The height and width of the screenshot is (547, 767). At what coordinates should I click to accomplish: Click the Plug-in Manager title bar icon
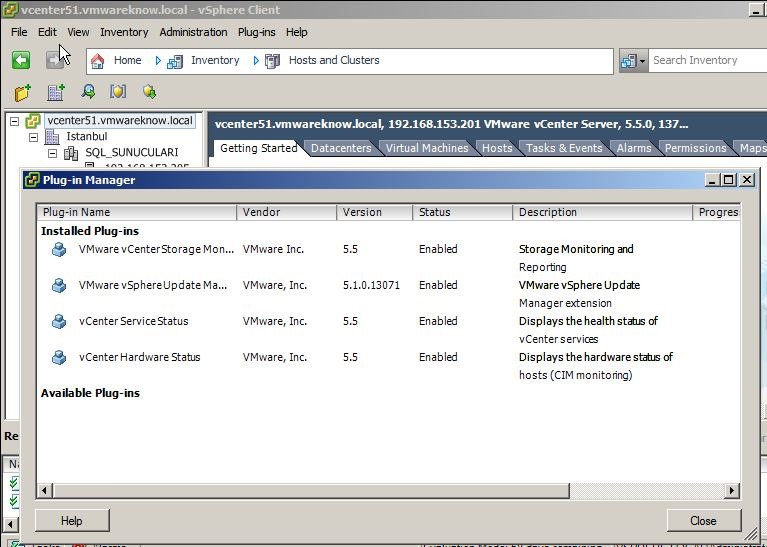point(32,180)
